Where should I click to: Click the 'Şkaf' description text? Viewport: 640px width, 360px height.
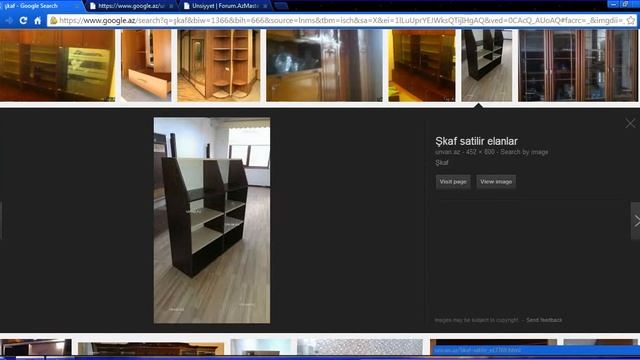442,162
